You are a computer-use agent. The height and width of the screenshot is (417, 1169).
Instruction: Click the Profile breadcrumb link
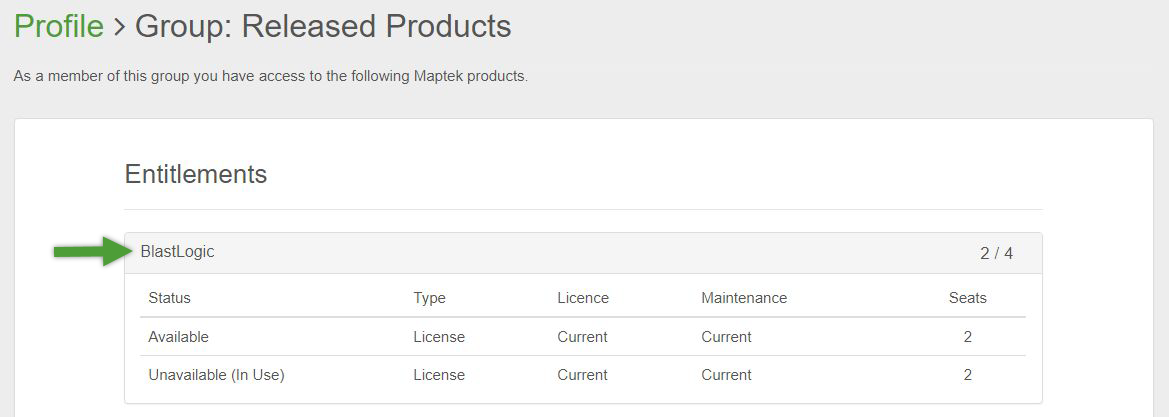click(59, 27)
